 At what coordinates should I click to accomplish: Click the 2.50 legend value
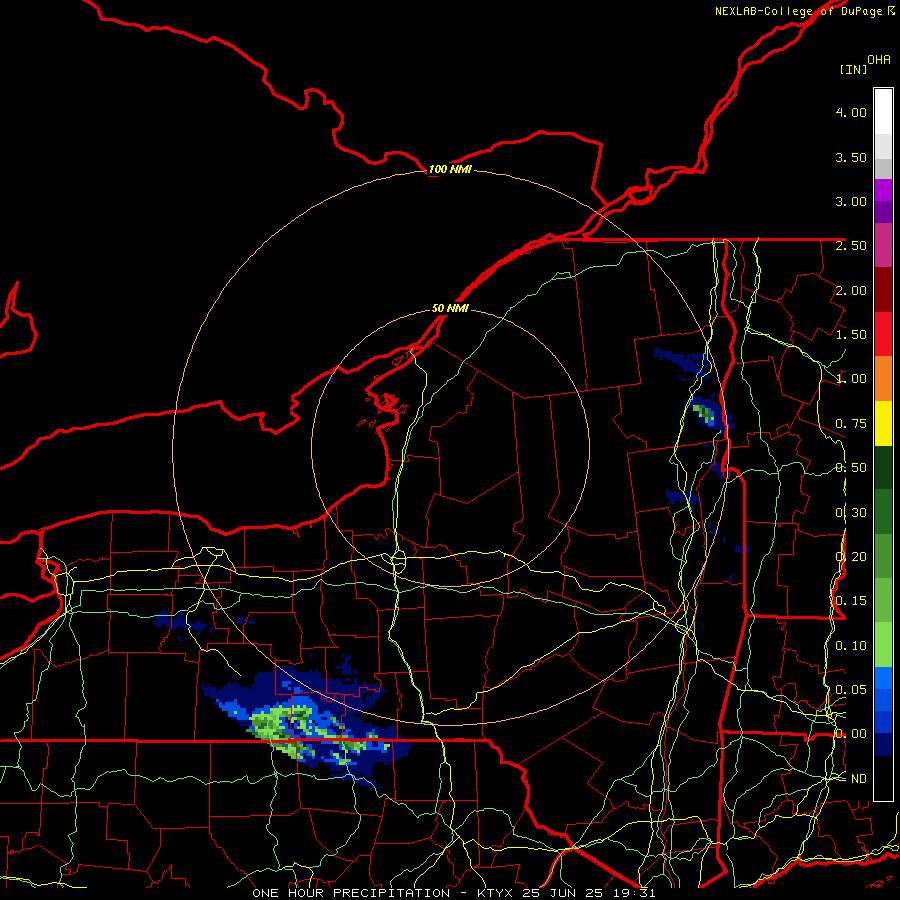pos(851,246)
